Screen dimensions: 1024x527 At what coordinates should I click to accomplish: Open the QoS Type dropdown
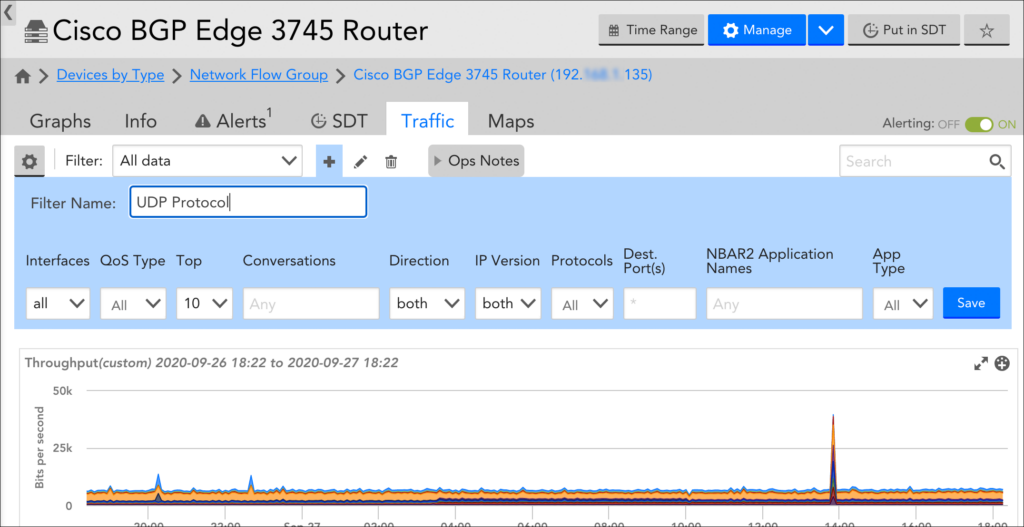point(133,304)
